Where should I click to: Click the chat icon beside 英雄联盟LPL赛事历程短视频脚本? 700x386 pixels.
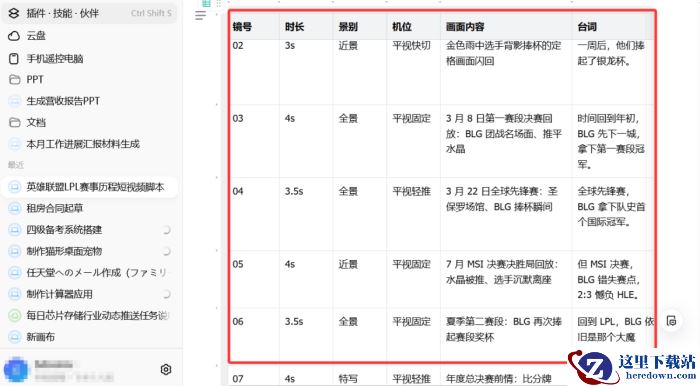15,187
